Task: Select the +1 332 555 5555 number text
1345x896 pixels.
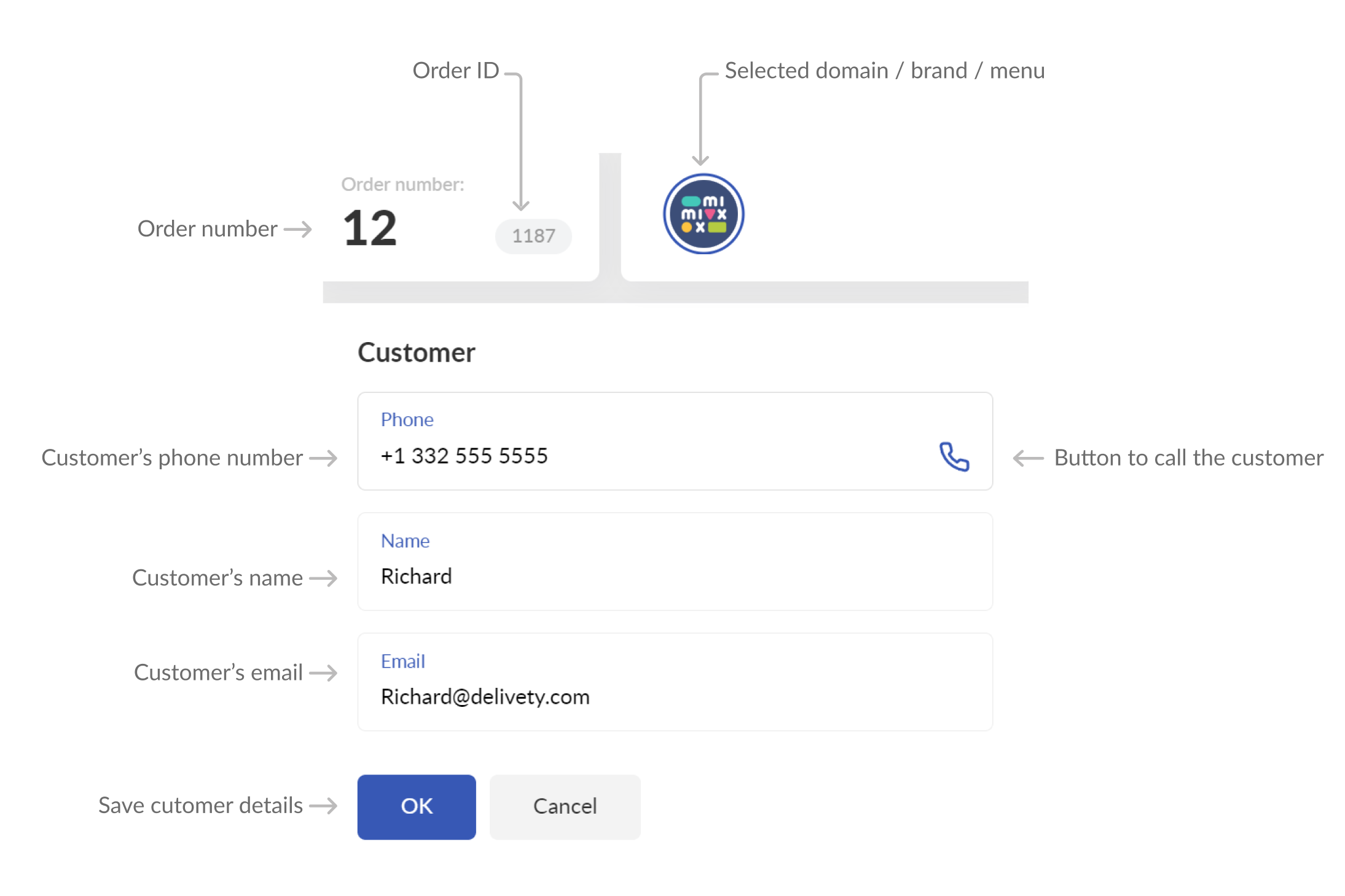Action: click(464, 456)
